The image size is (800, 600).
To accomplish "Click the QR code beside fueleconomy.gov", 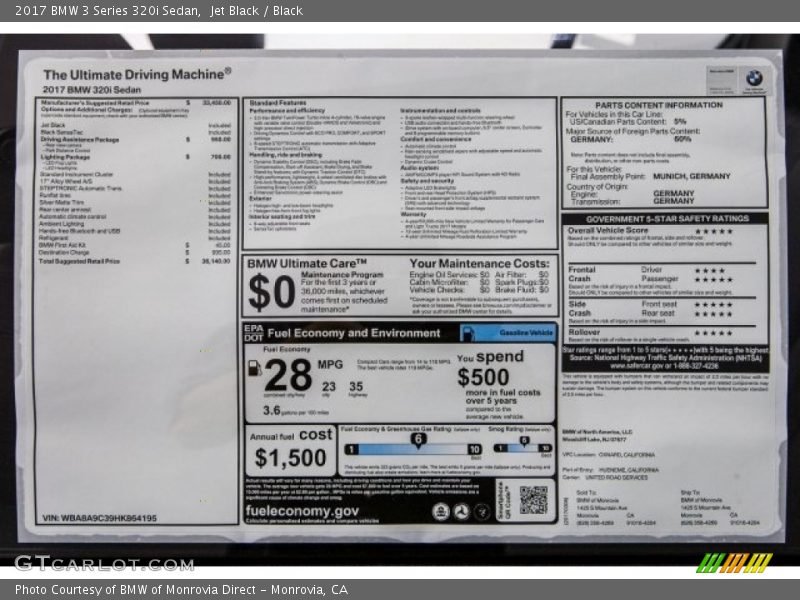I will (534, 500).
